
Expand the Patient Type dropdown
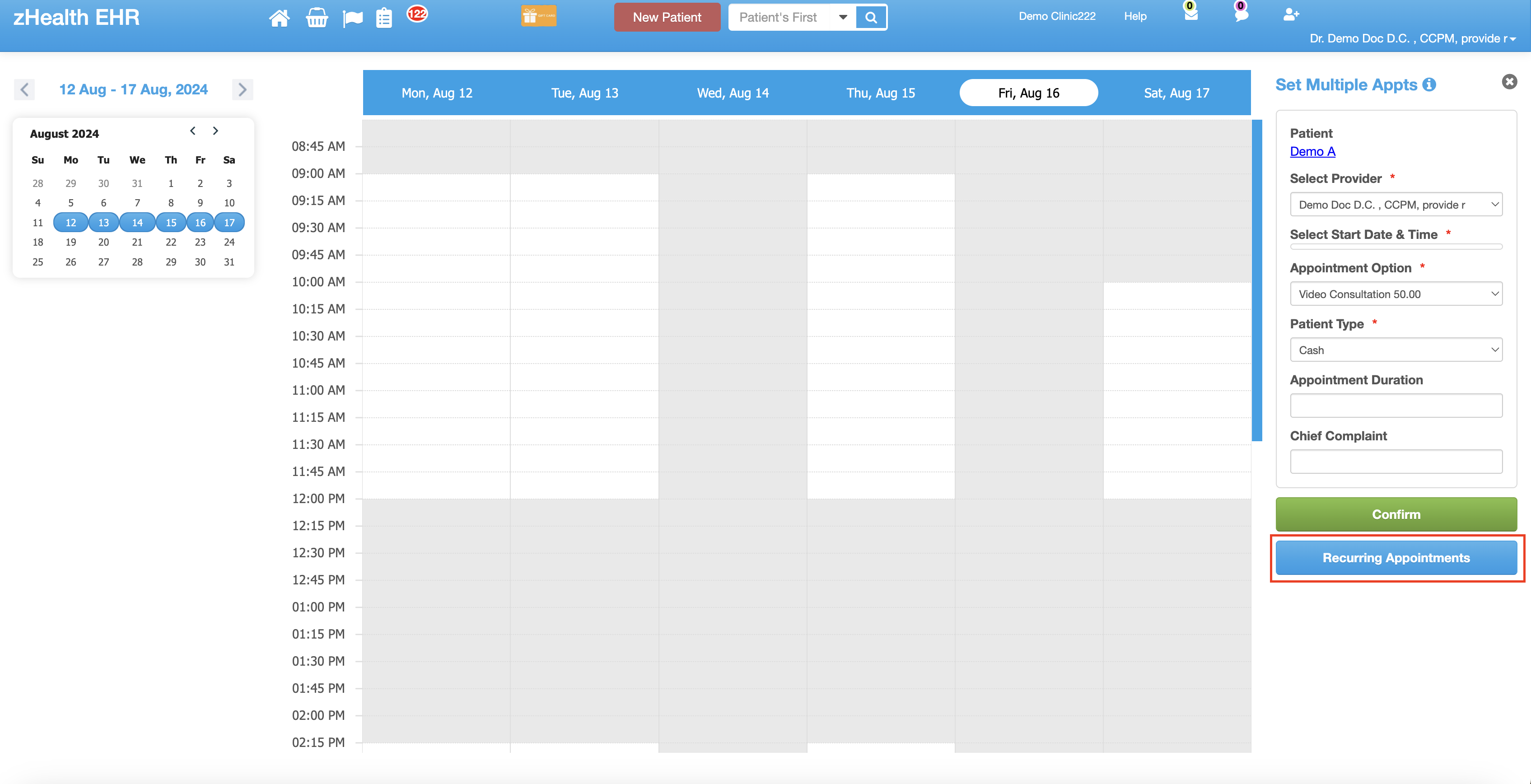pyautogui.click(x=1396, y=350)
